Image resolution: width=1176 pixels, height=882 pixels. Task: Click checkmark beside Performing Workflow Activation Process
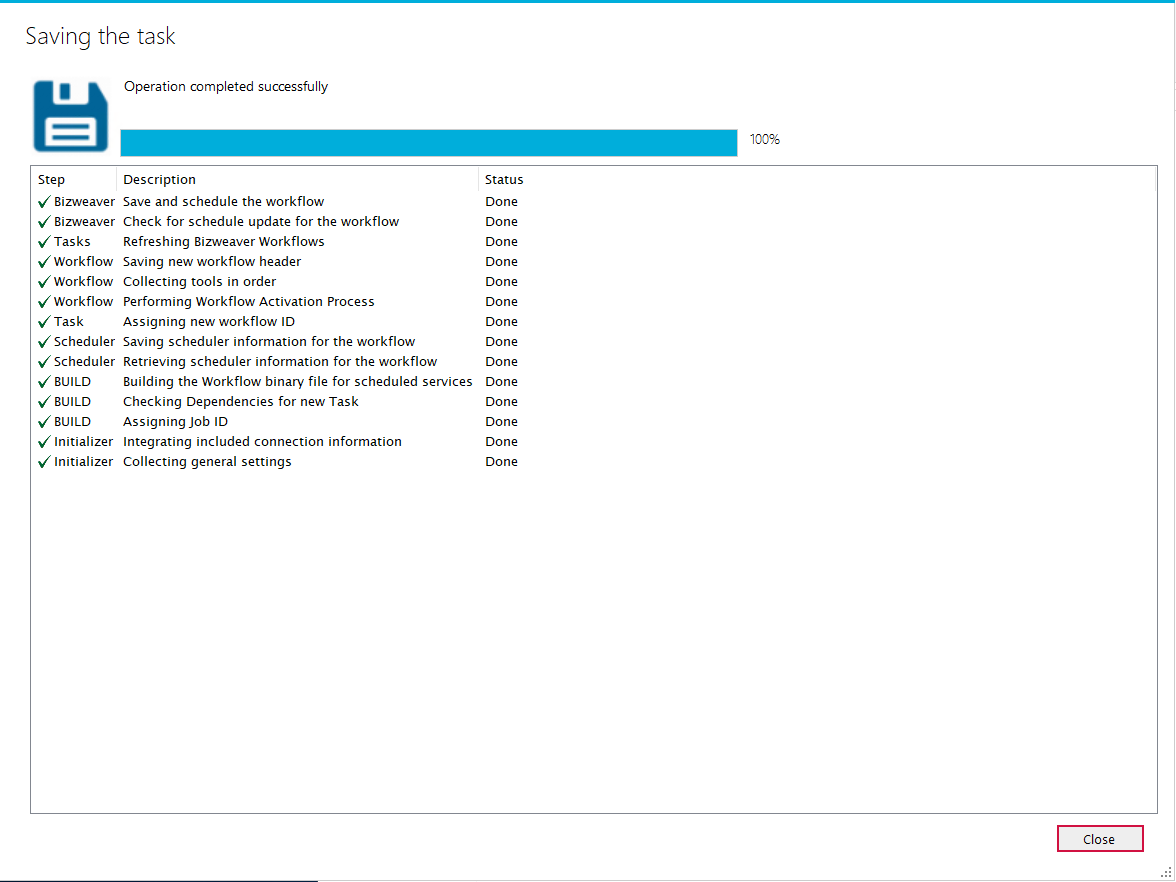pos(44,302)
